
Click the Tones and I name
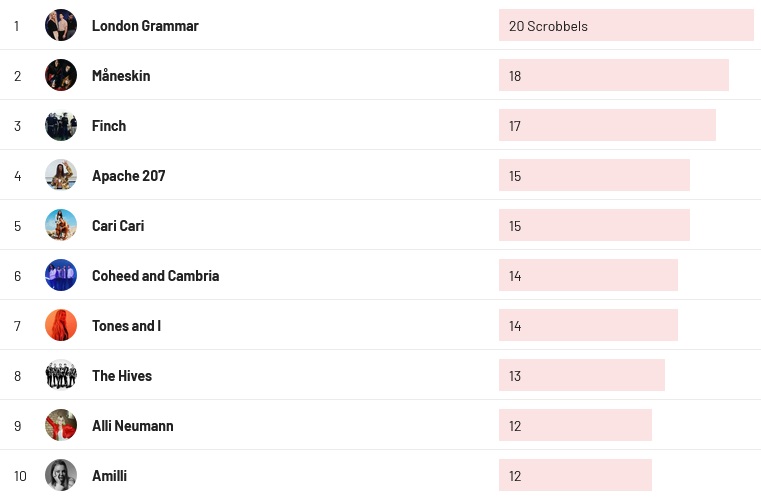[126, 326]
